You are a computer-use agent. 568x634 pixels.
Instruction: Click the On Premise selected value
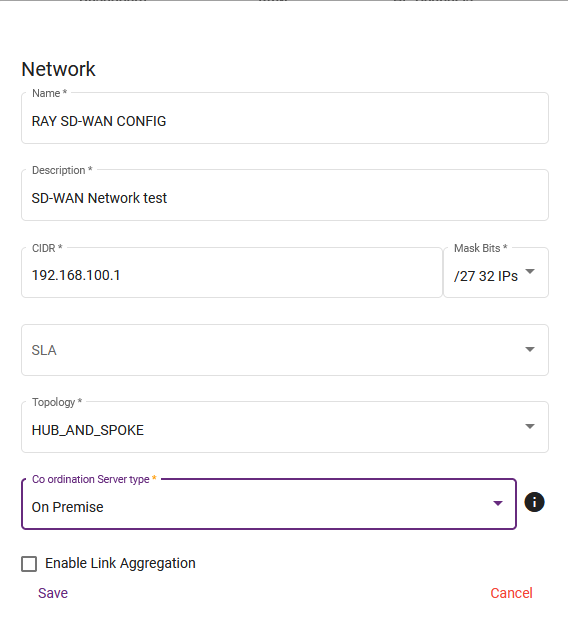(x=68, y=507)
